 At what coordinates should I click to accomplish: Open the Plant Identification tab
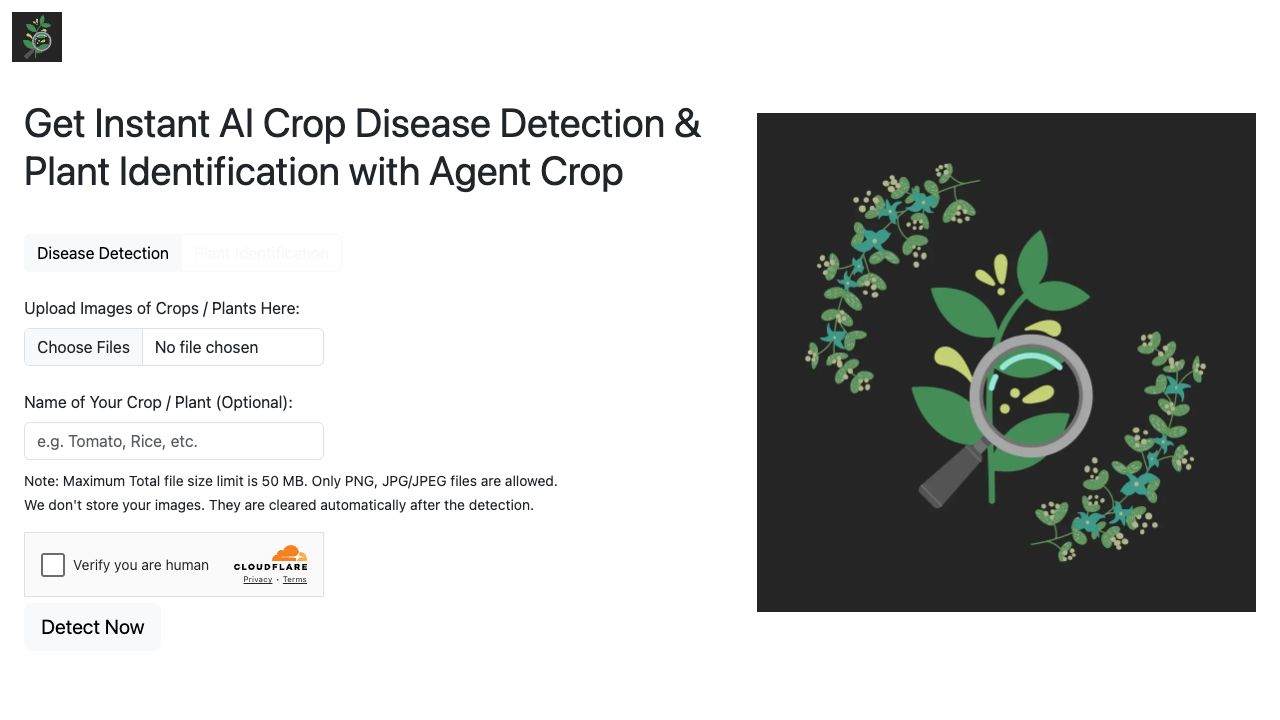point(261,253)
